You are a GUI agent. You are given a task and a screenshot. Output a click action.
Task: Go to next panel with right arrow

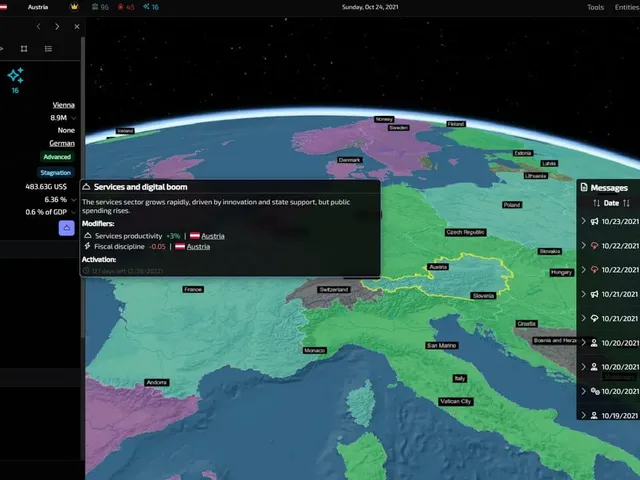[57, 27]
